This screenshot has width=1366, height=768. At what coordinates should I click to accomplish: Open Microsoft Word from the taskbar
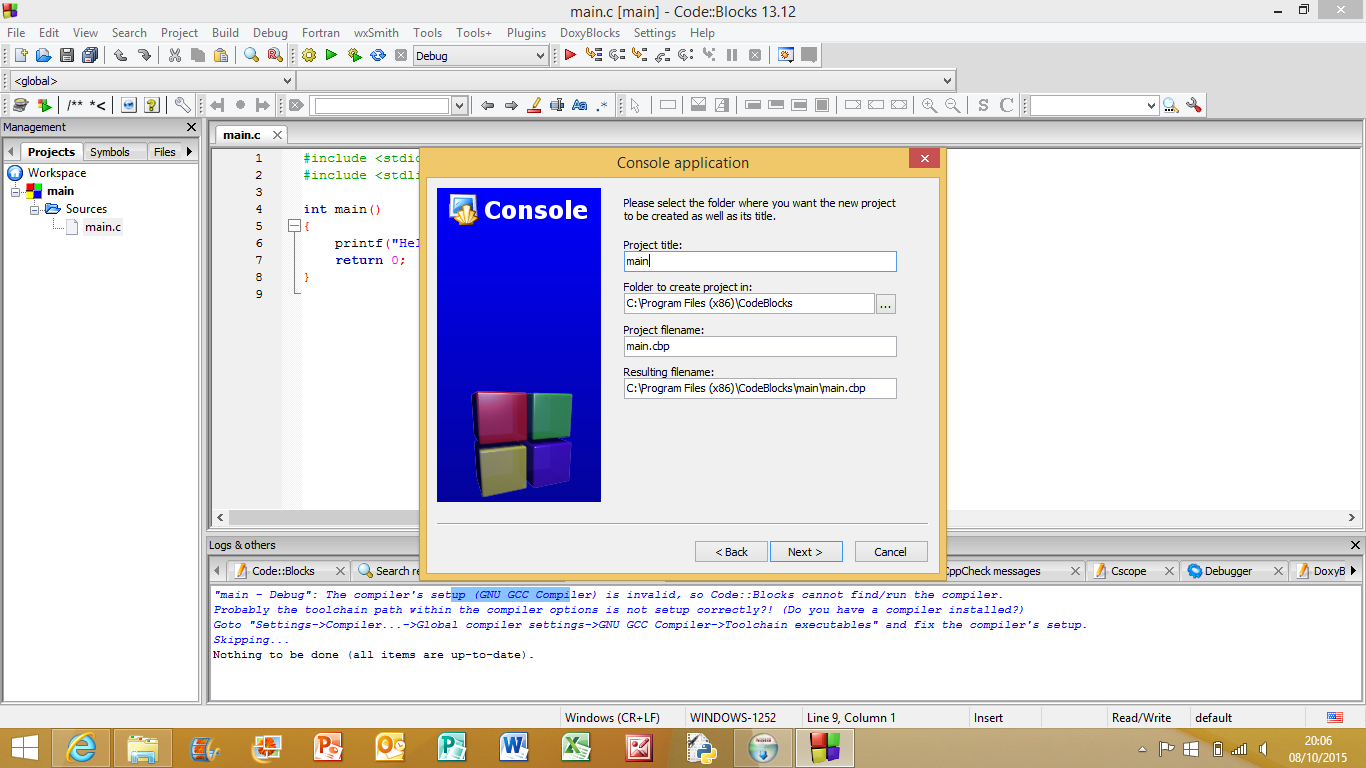[x=514, y=747]
